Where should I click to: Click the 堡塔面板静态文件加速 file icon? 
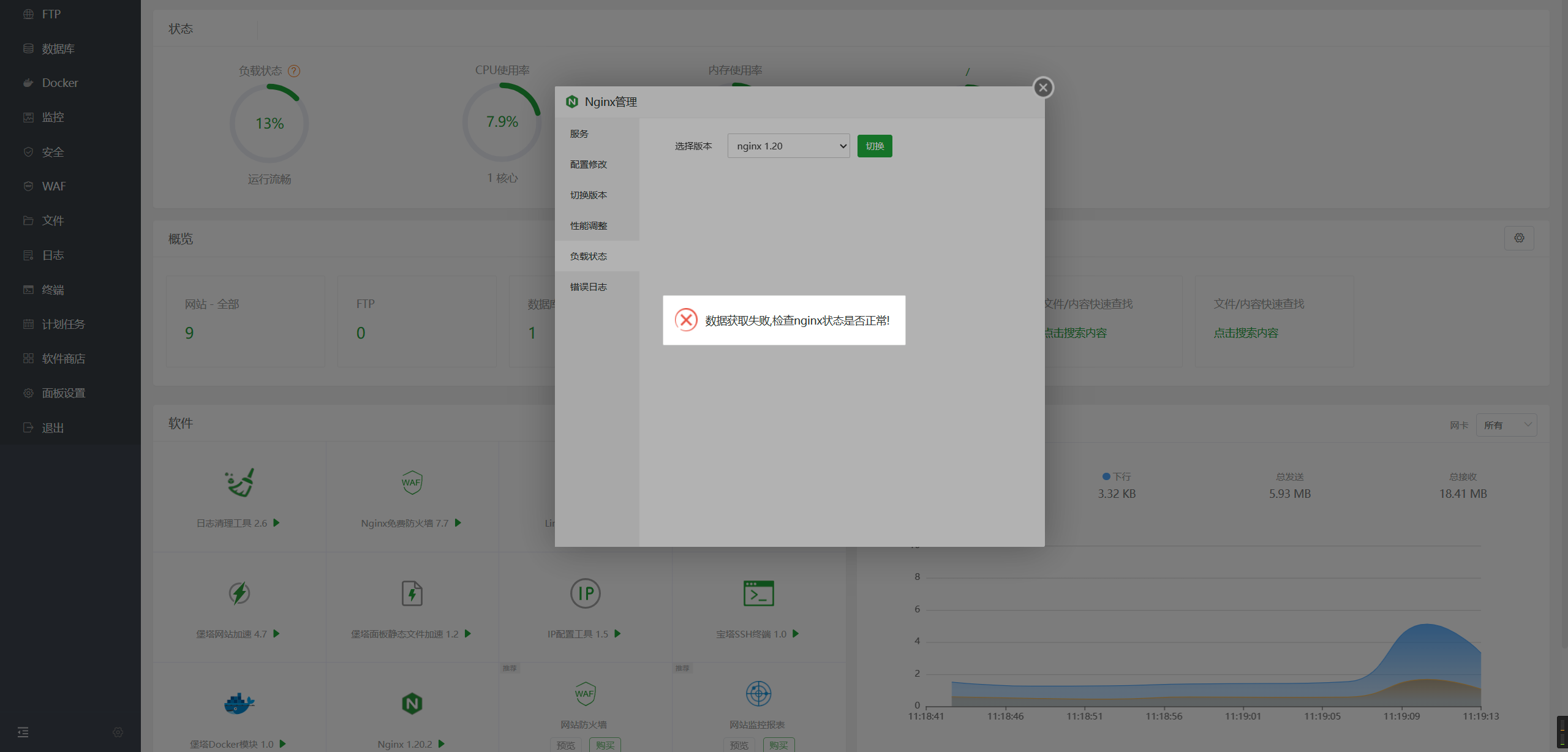[x=412, y=593]
